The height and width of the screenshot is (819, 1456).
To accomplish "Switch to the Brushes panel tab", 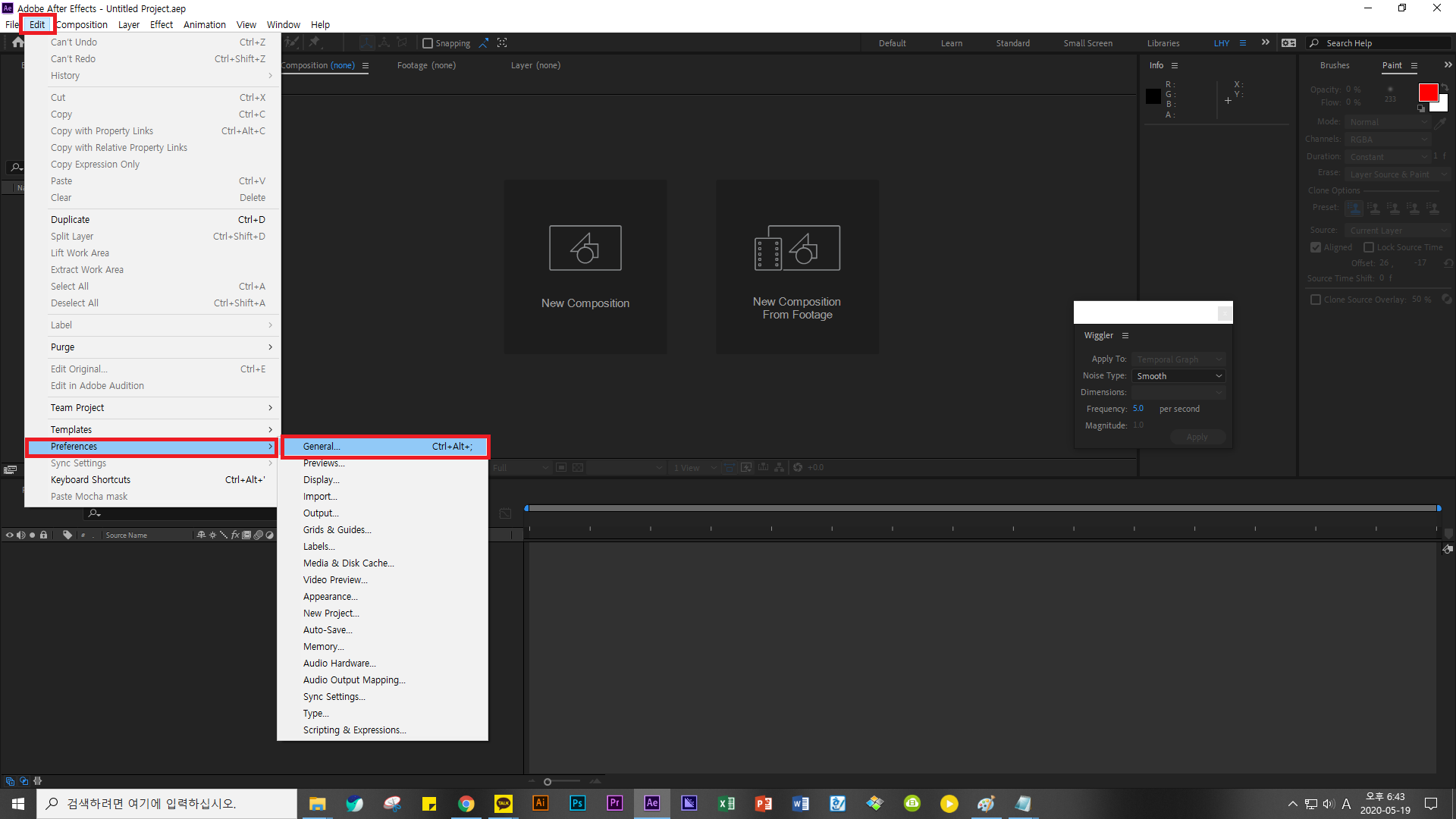I will 1335,66.
